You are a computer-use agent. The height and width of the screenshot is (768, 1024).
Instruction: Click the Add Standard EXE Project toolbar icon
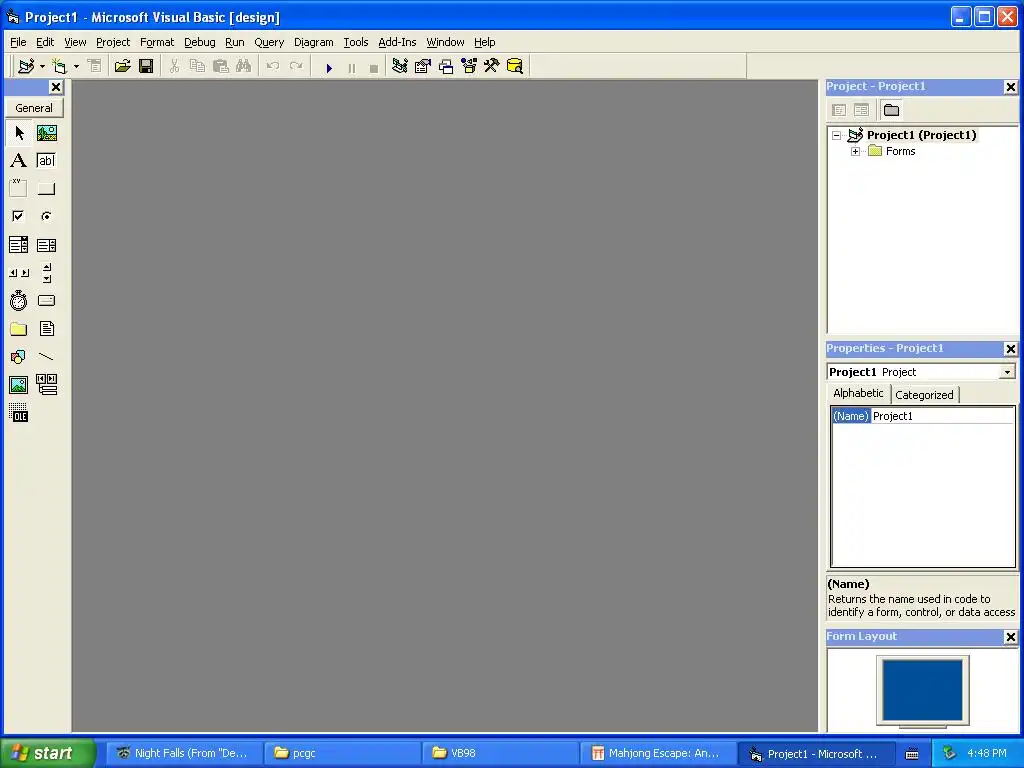[27, 66]
